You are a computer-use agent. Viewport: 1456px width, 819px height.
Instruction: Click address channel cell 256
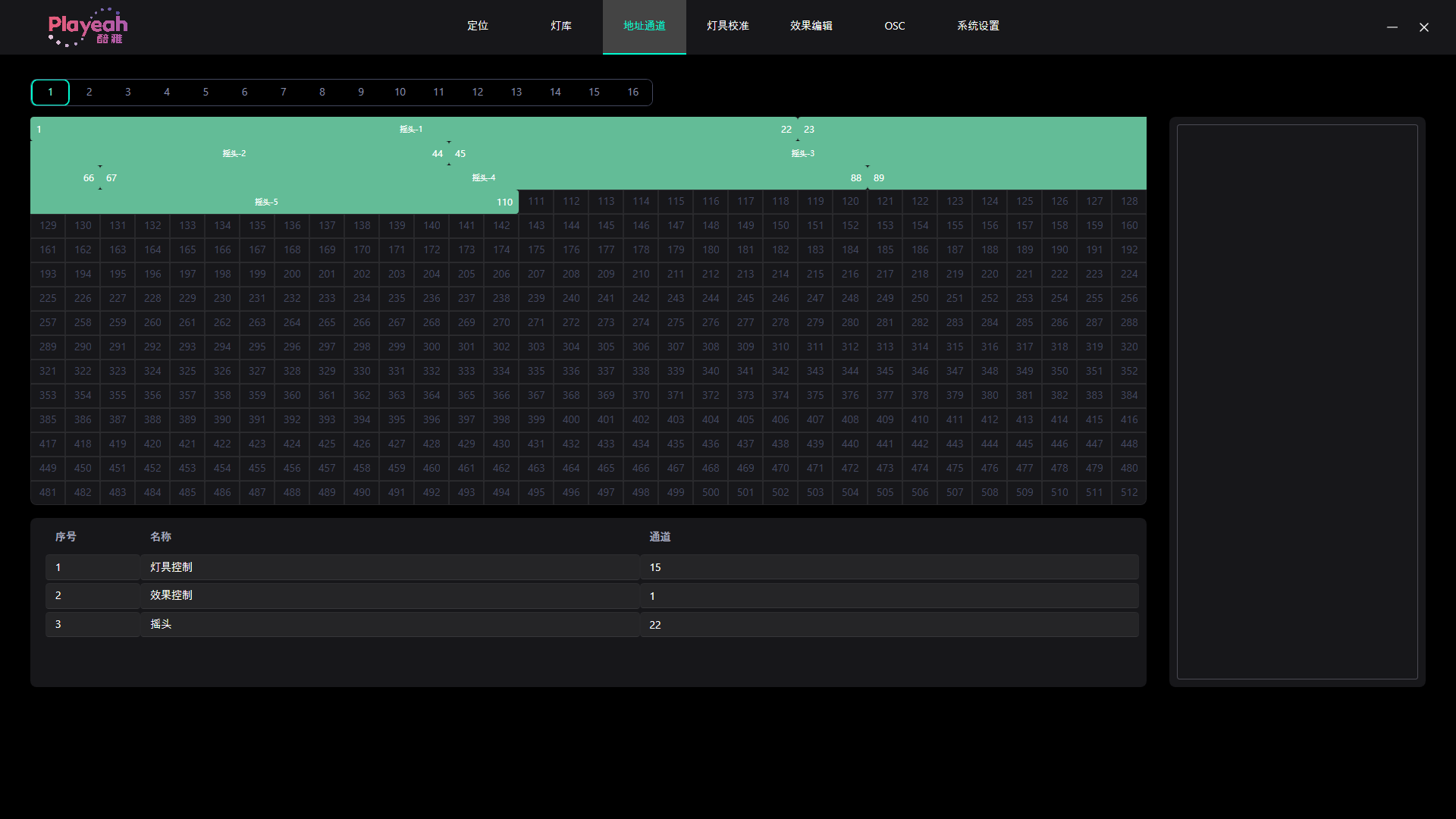click(1129, 298)
